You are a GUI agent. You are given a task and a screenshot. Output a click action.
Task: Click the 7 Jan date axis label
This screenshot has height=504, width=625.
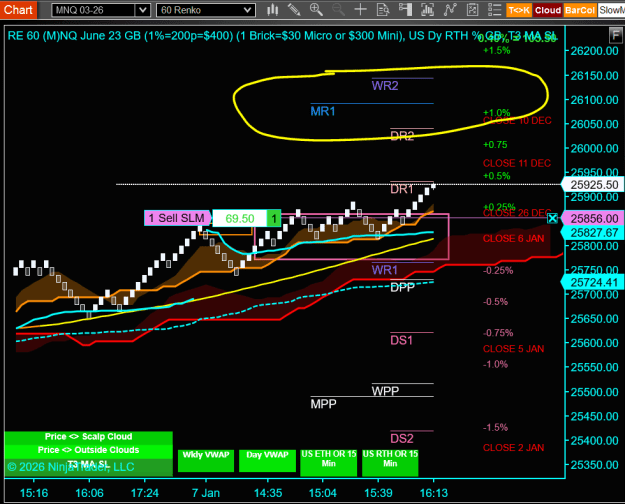[x=206, y=493]
